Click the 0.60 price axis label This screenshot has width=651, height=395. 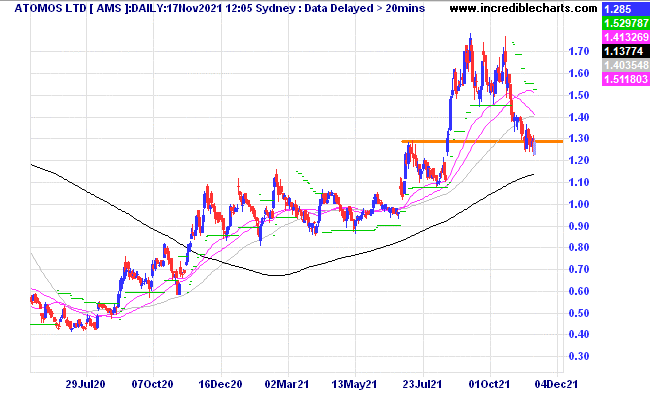tap(579, 291)
